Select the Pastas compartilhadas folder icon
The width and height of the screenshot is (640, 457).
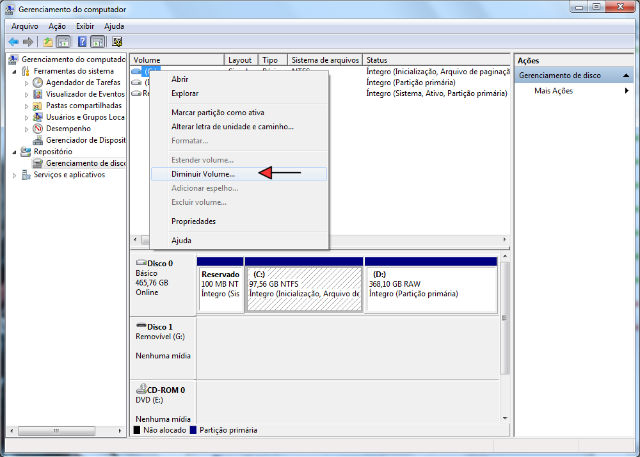tap(38, 106)
